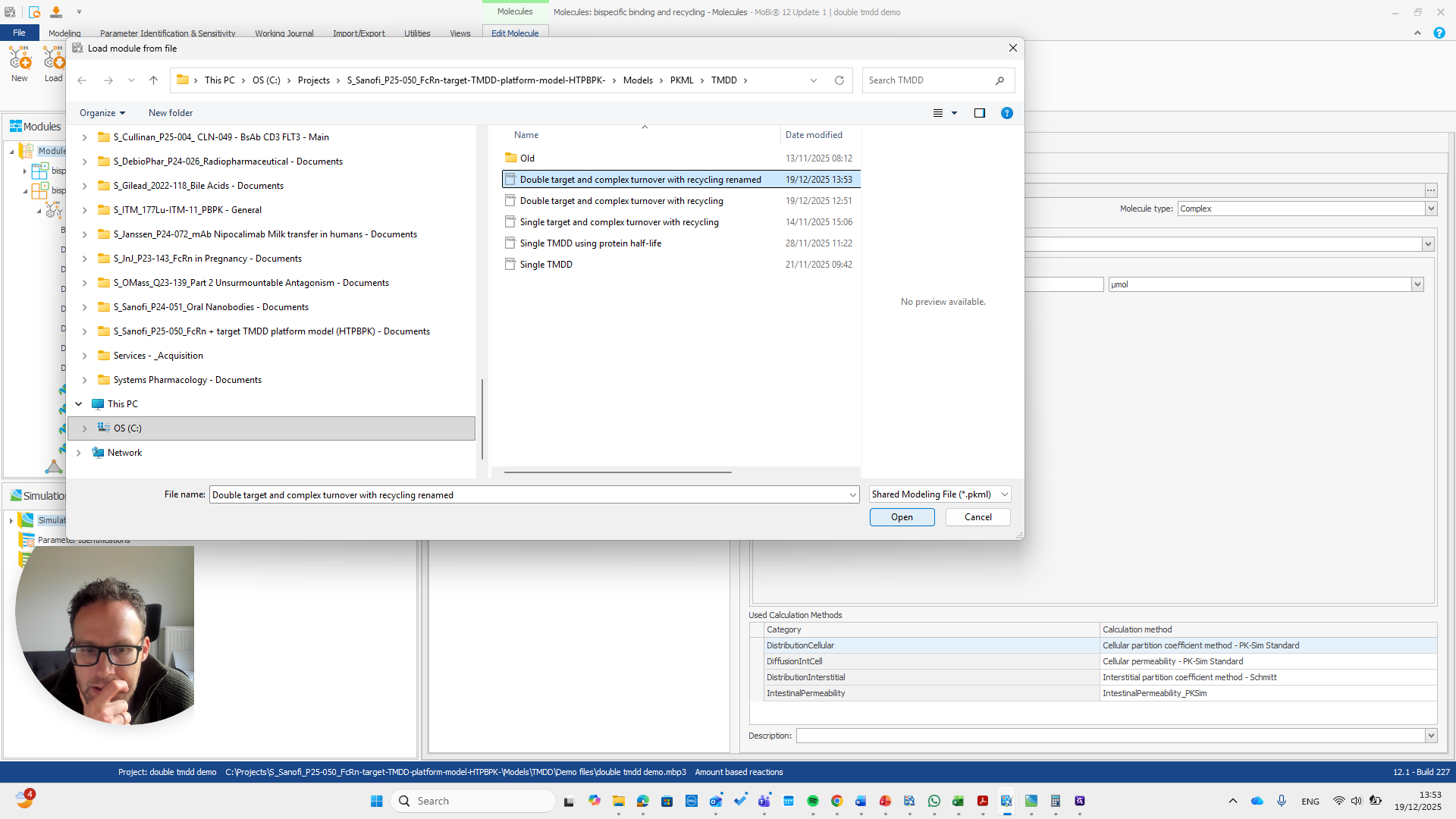The width and height of the screenshot is (1456, 819).
Task: Open Spotify from the taskbar
Action: pyautogui.click(x=812, y=801)
